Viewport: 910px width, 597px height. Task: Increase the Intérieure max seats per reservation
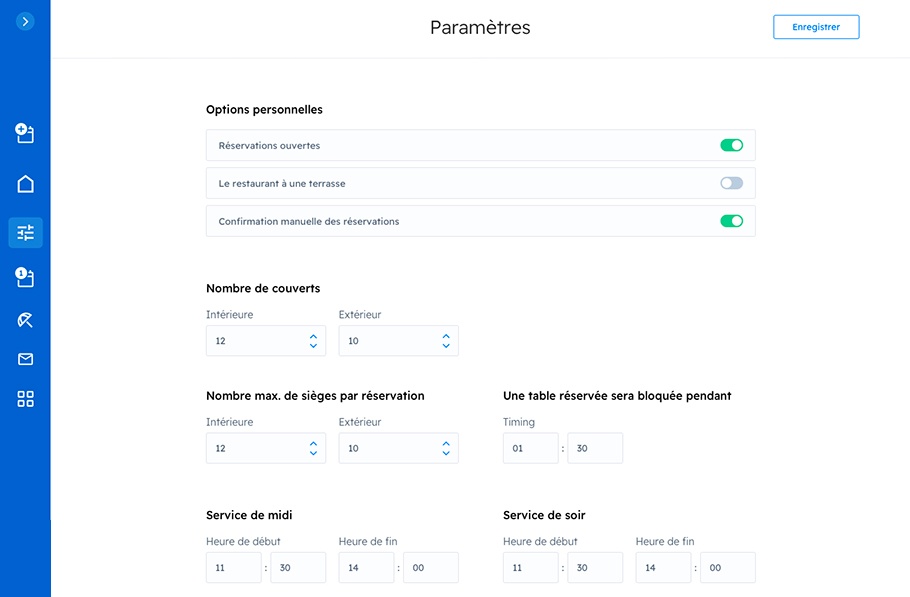[x=313, y=444]
